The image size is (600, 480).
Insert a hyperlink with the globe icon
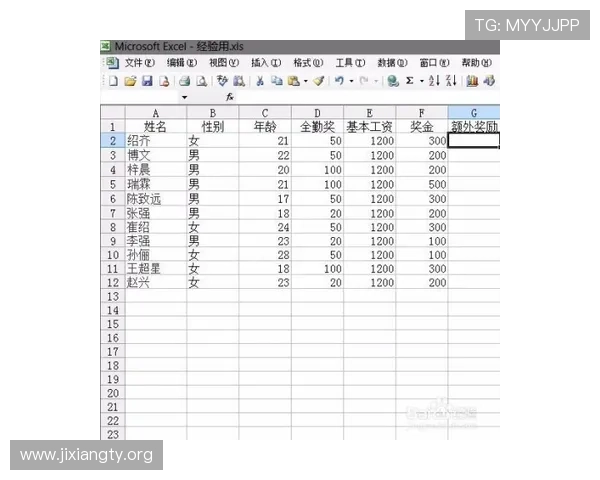pyautogui.click(x=393, y=81)
